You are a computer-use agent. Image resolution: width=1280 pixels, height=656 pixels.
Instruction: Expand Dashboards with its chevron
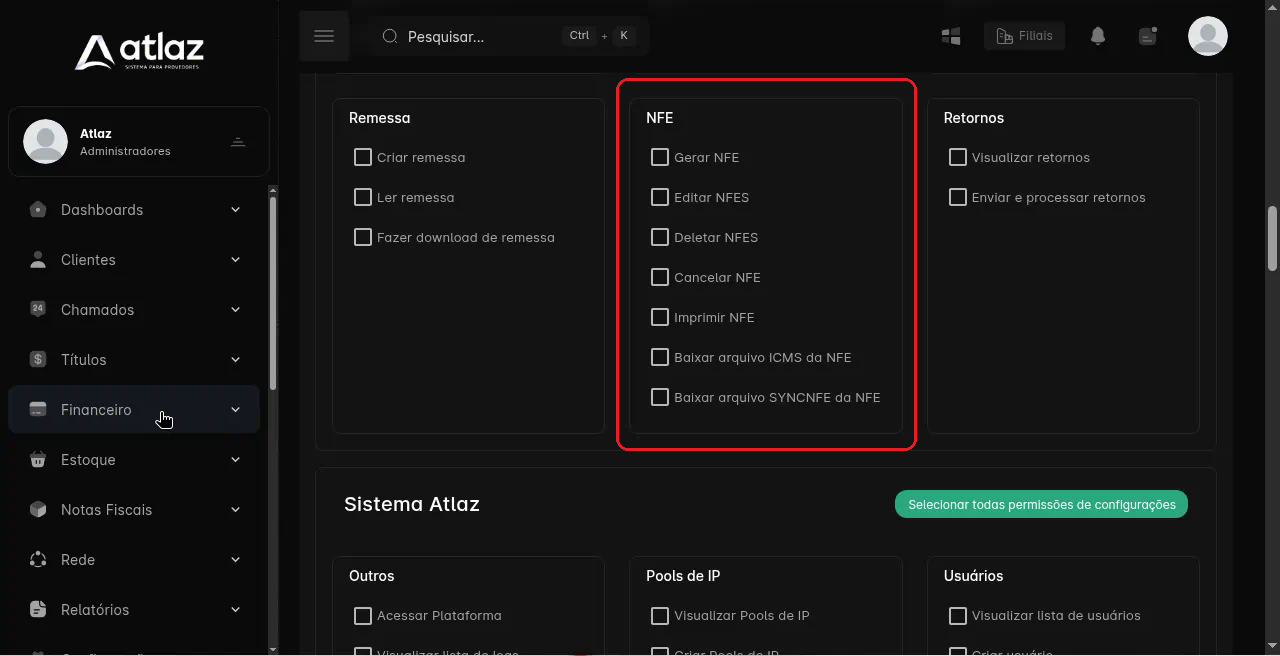236,209
